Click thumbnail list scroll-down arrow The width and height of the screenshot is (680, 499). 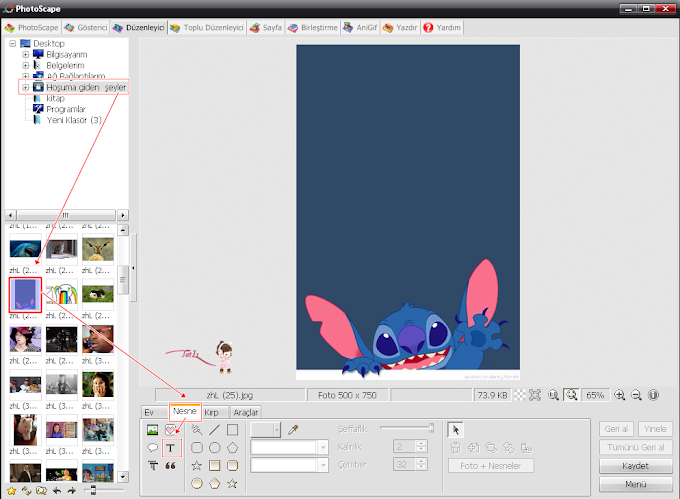(x=123, y=477)
